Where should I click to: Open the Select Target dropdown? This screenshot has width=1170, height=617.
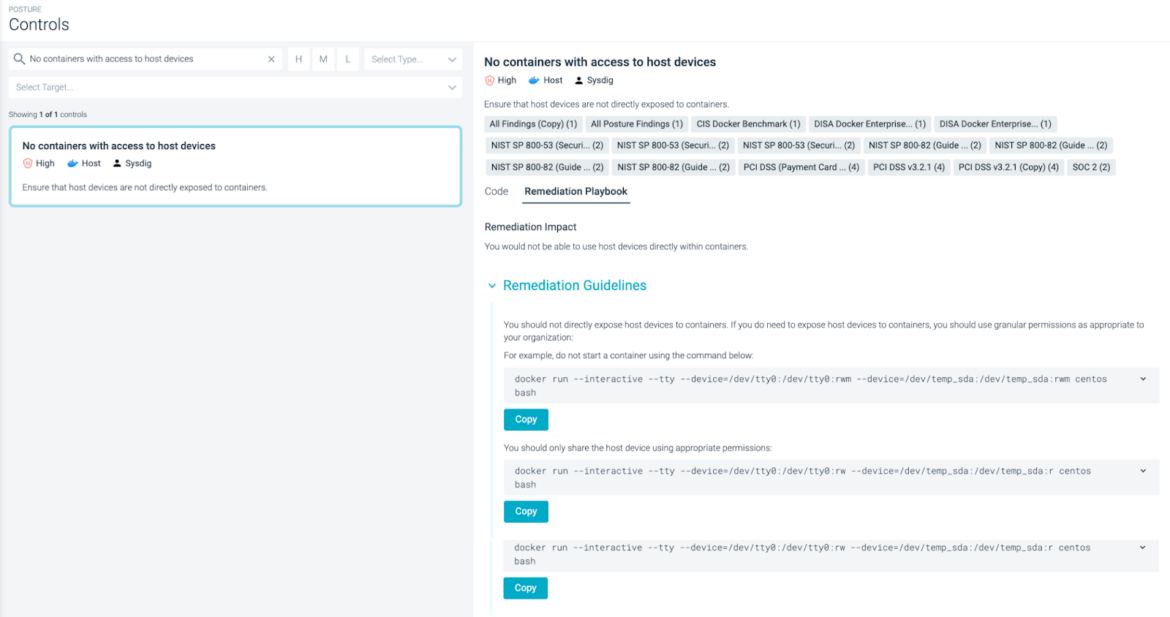click(237, 87)
